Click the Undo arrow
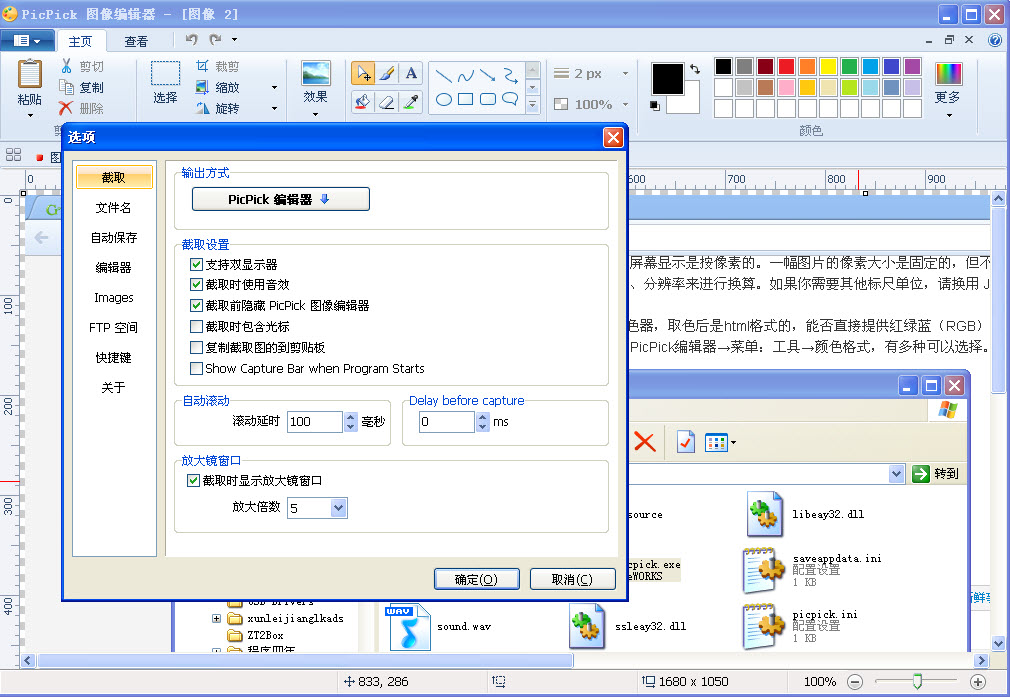Viewport: 1010px width, 697px height. click(x=191, y=40)
